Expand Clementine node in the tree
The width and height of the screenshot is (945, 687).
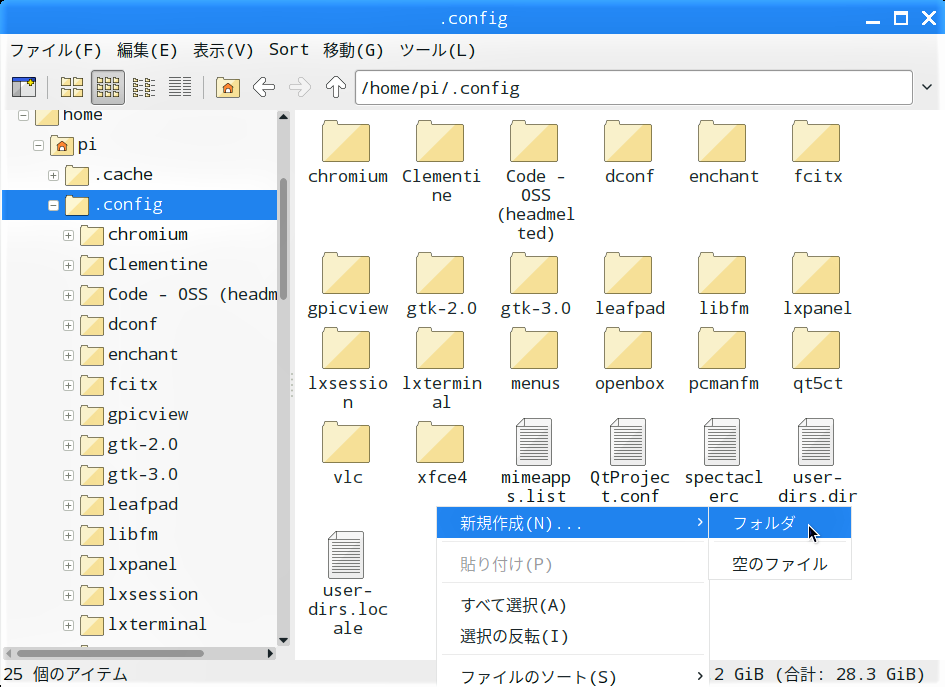pyautogui.click(x=69, y=265)
